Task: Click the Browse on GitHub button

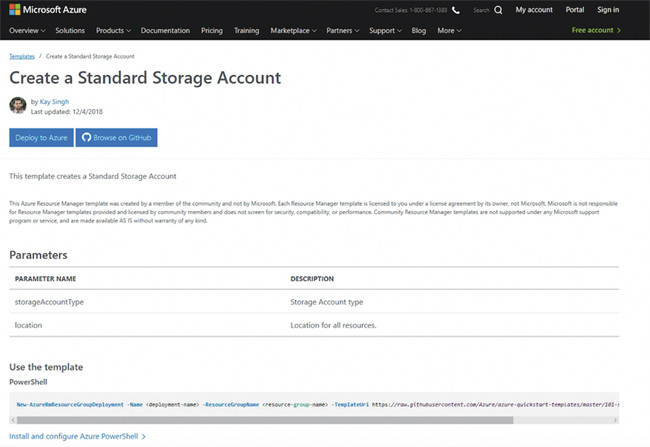Action: coord(117,138)
